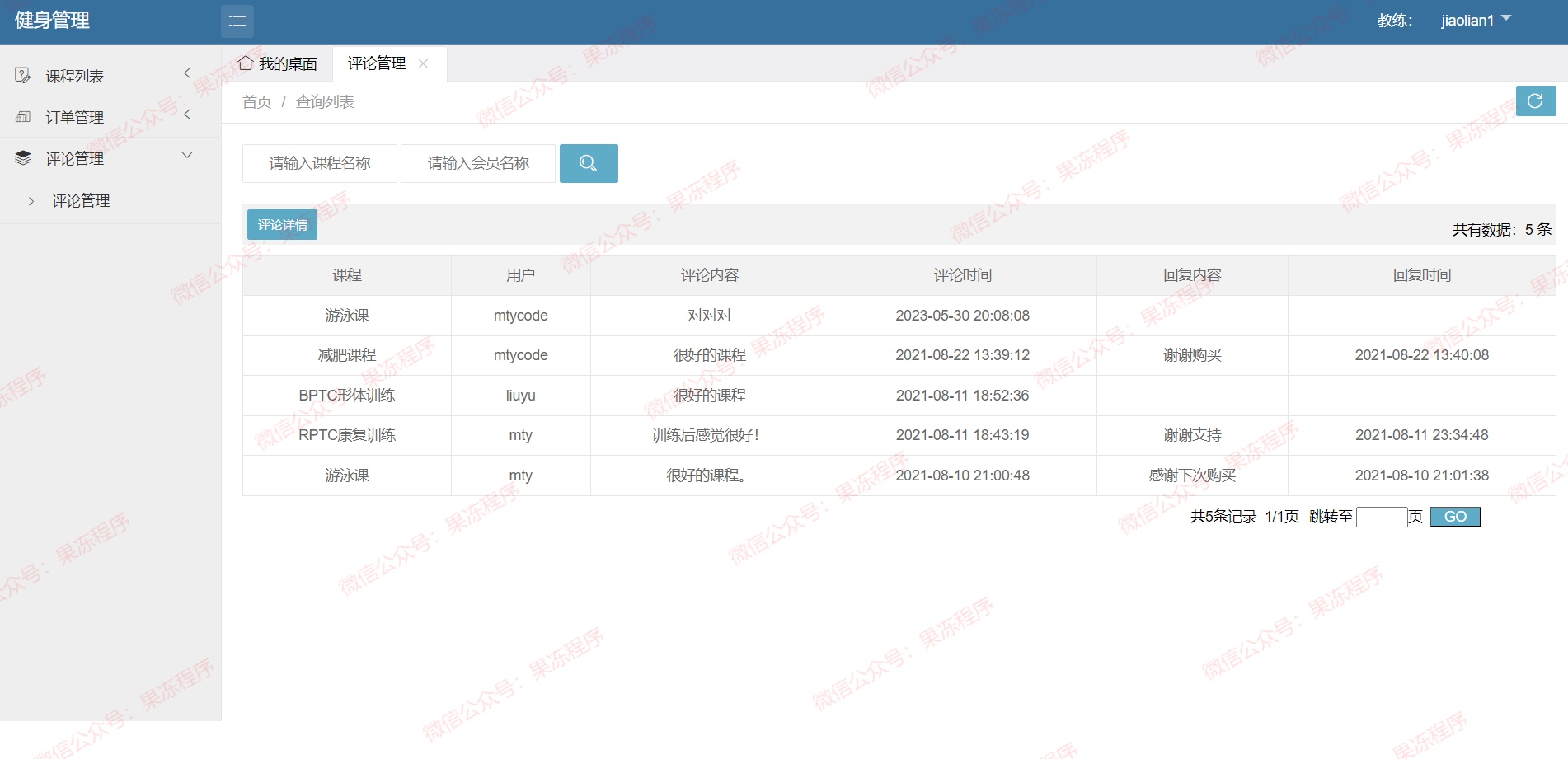Click the refresh icon button
Viewport: 1568px width, 759px height.
1535,101
